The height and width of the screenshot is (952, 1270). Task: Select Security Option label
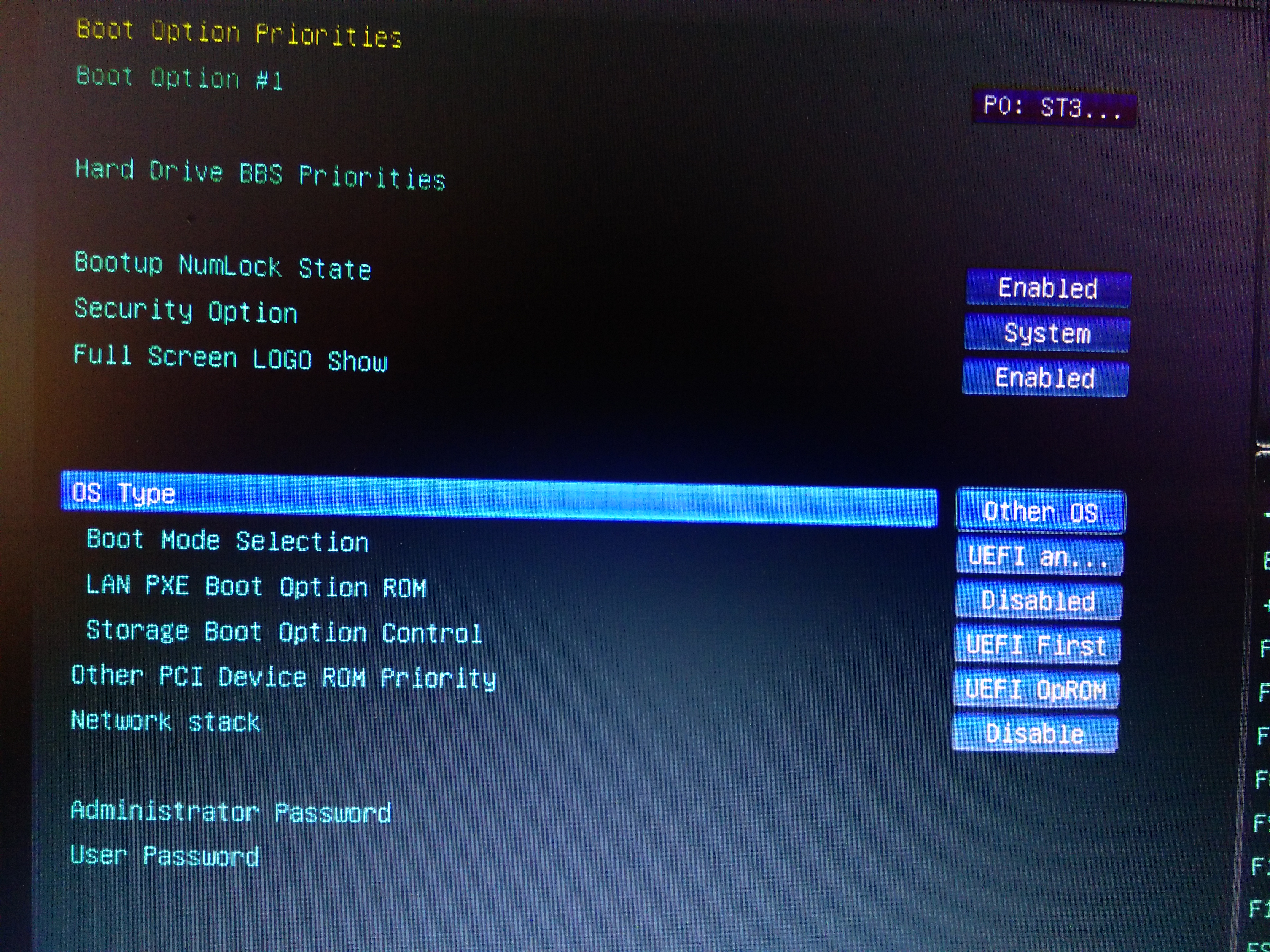coord(185,311)
